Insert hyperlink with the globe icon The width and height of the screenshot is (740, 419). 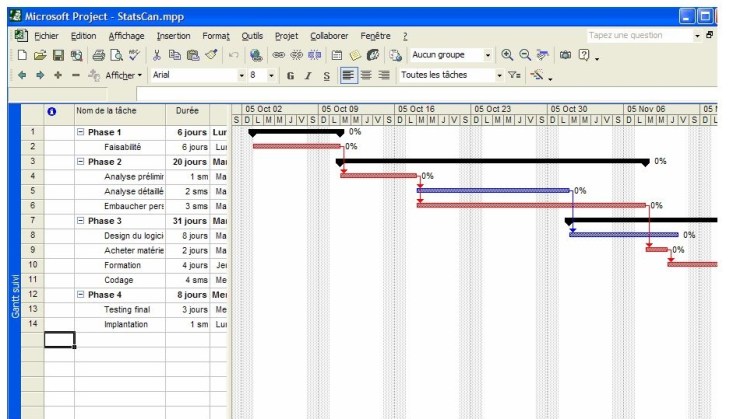coord(256,55)
